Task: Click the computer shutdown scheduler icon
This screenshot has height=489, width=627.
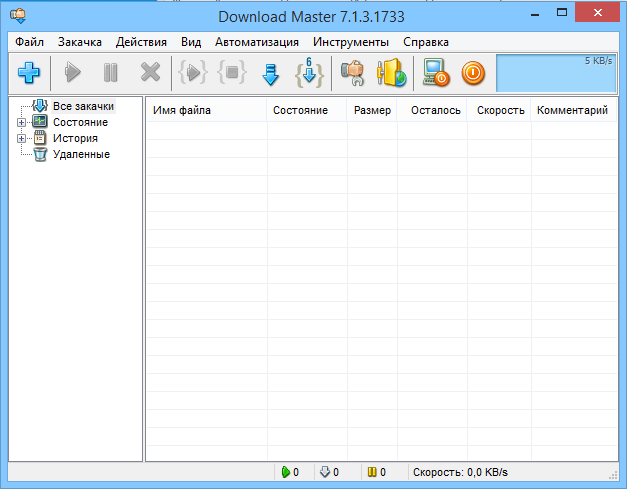Action: [436, 73]
